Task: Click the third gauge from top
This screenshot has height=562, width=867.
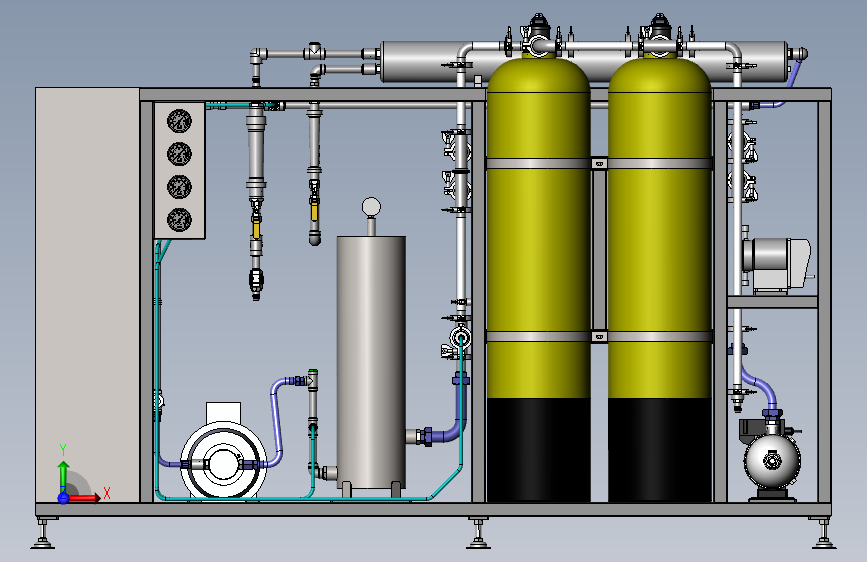Action: (179, 187)
